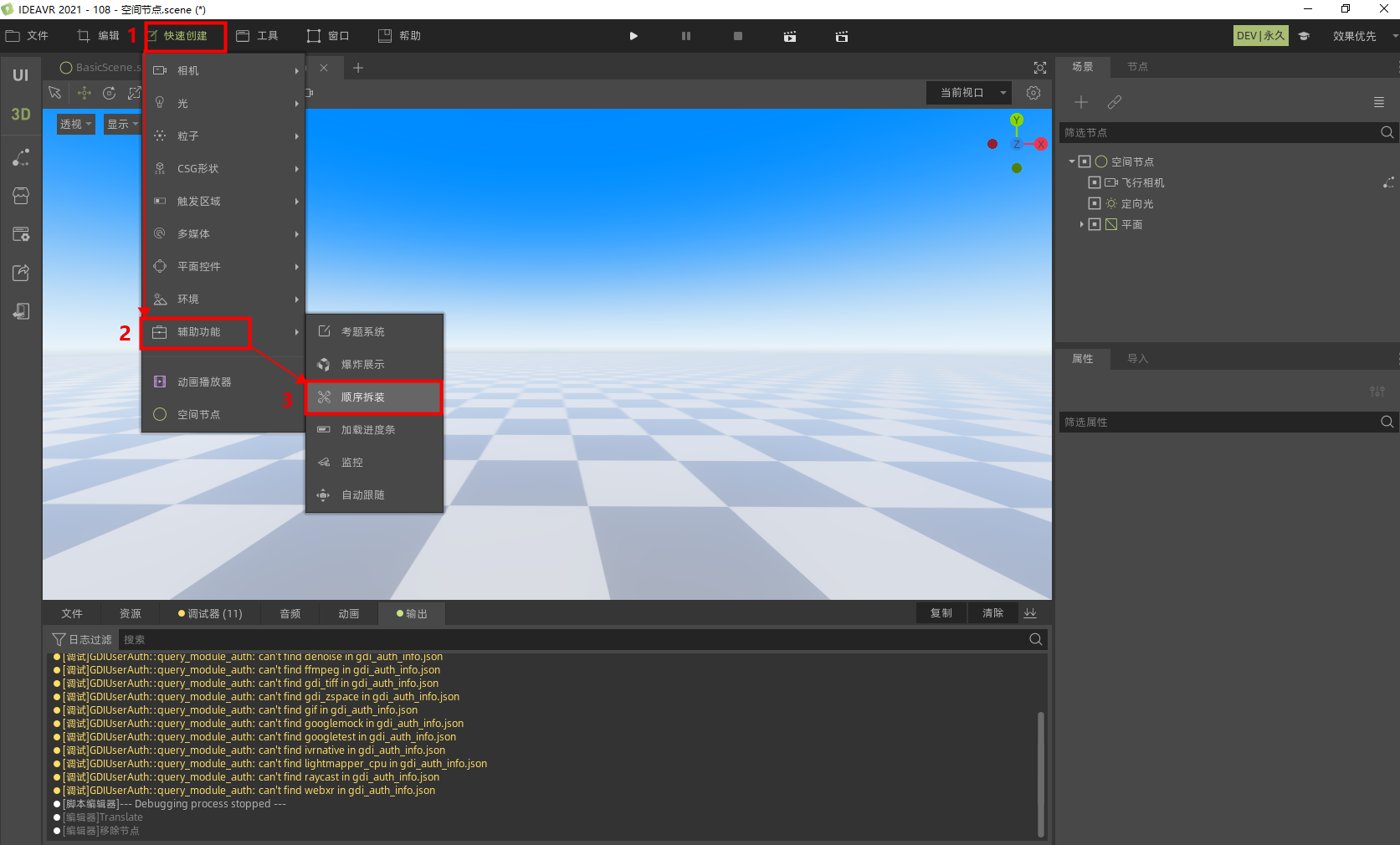The image size is (1400, 845).
Task: Select the rotate tool in viewport toolbar
Action: coord(109,93)
